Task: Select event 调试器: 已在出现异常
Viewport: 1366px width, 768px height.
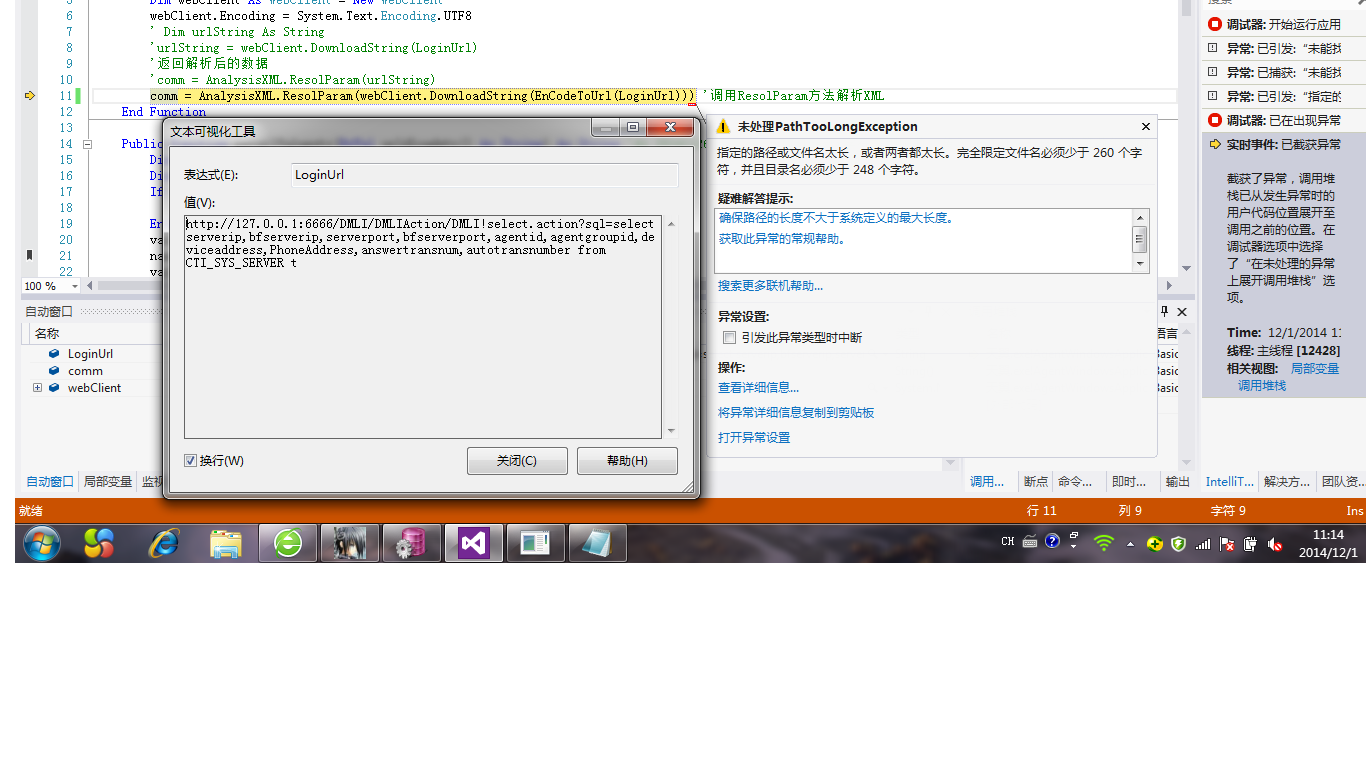Action: [1283, 120]
